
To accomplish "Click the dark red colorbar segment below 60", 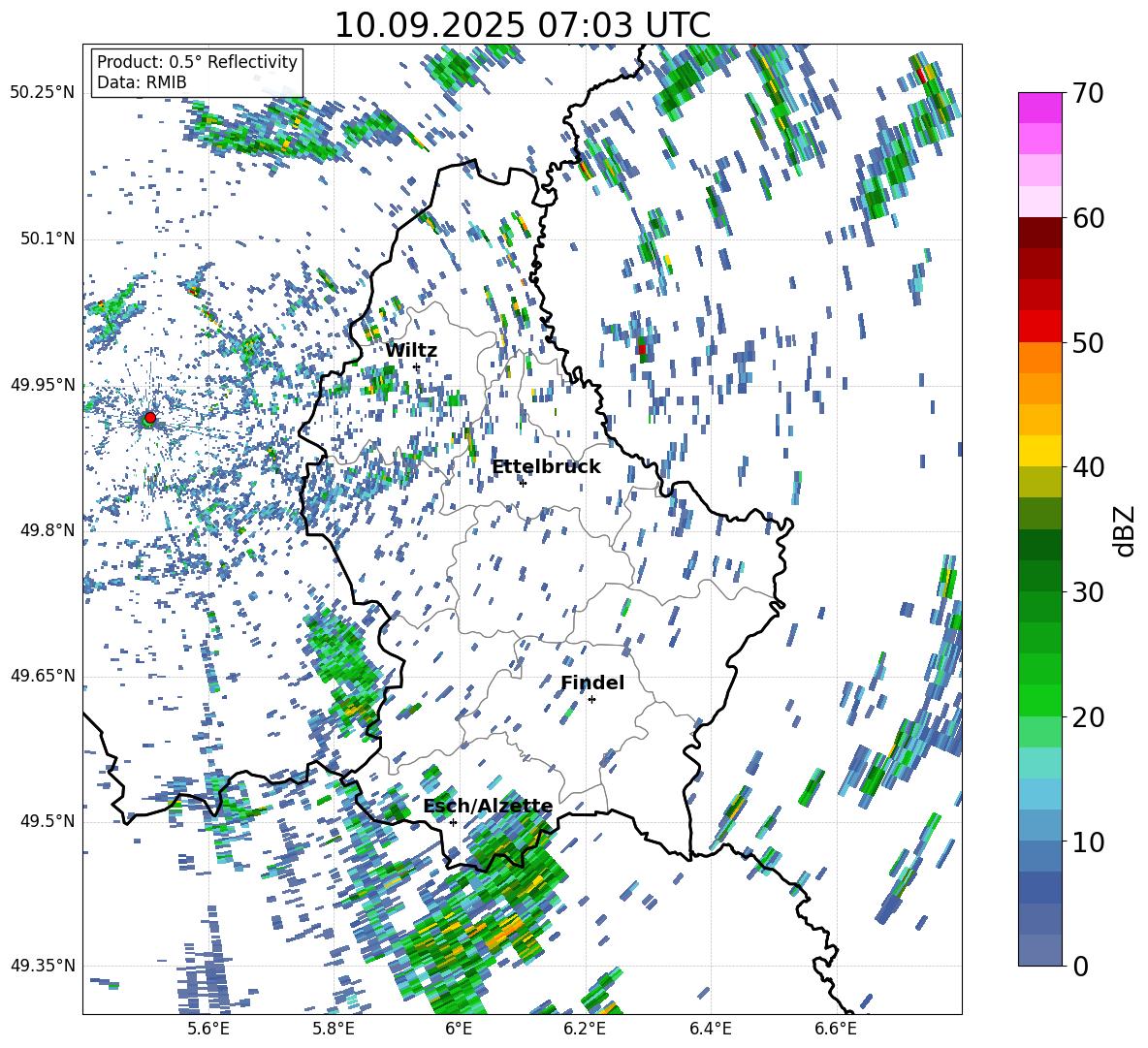I will 1039,232.
